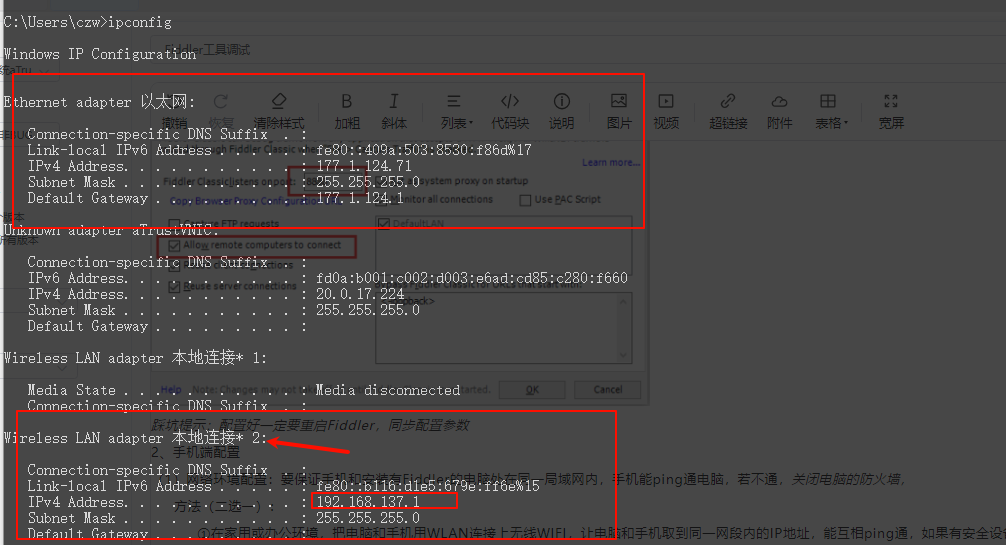Viewport: 1006px width, 545px height.
Task: Toggle Reuse server connections checkbox
Action: click(175, 286)
